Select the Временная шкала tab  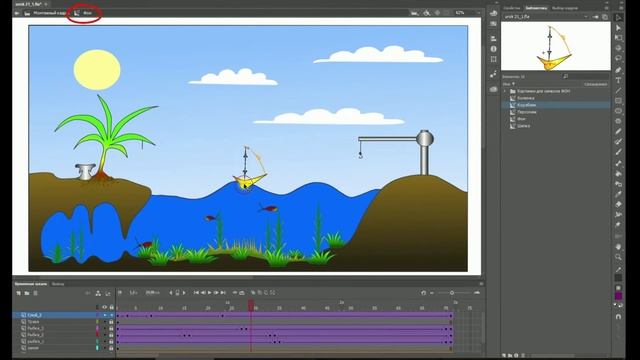(x=31, y=284)
